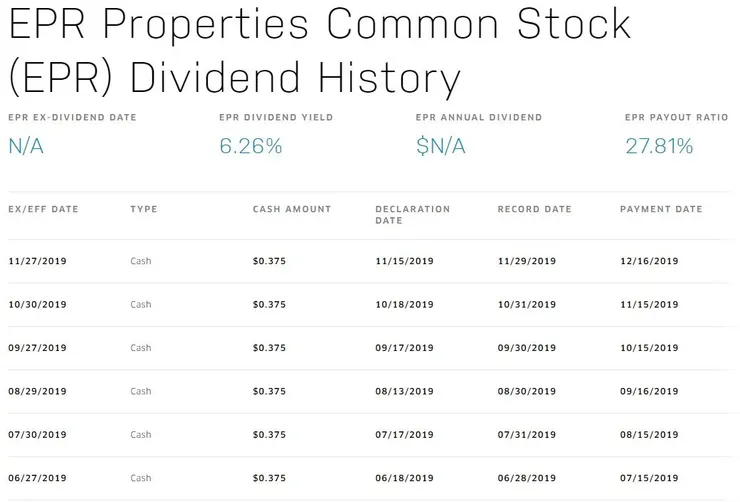Click the EPR Payout Ratio value 27.81%
Image resolution: width=740 pixels, height=502 pixels.
click(659, 147)
